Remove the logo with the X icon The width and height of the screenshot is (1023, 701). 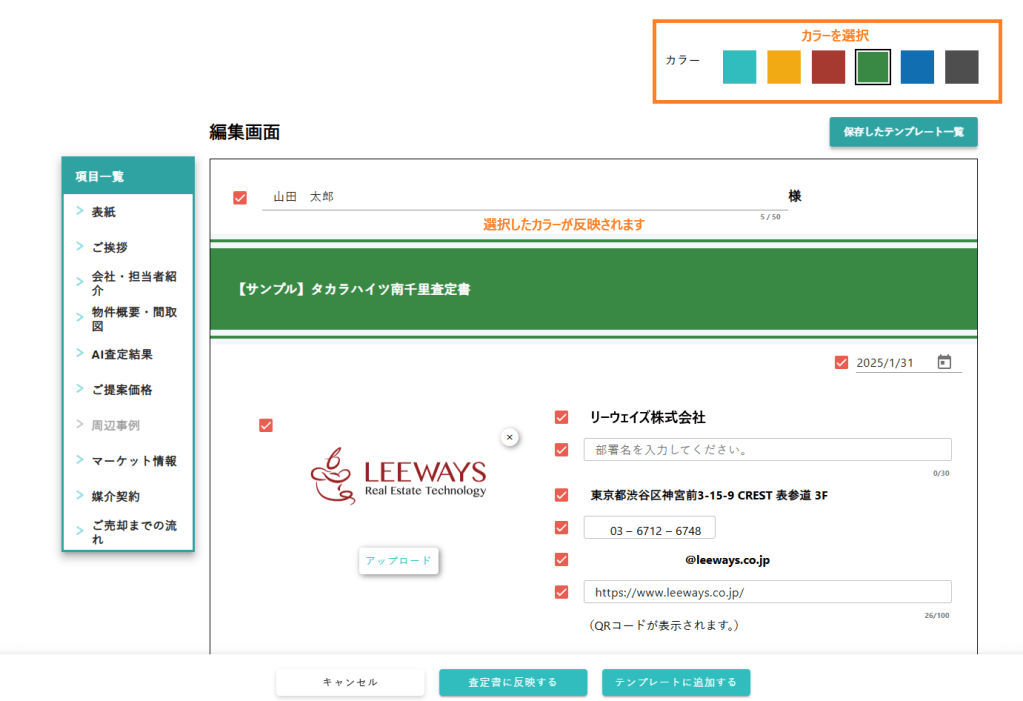click(509, 437)
